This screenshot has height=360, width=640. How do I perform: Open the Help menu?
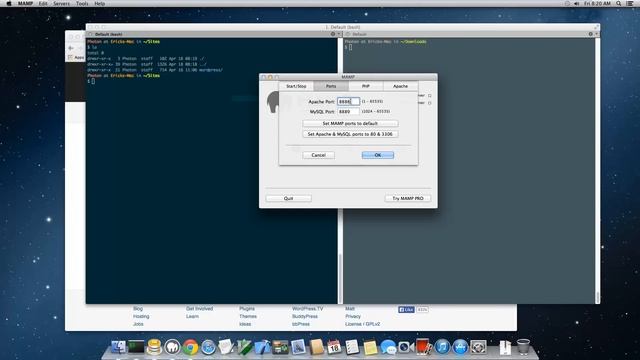(x=100, y=3)
